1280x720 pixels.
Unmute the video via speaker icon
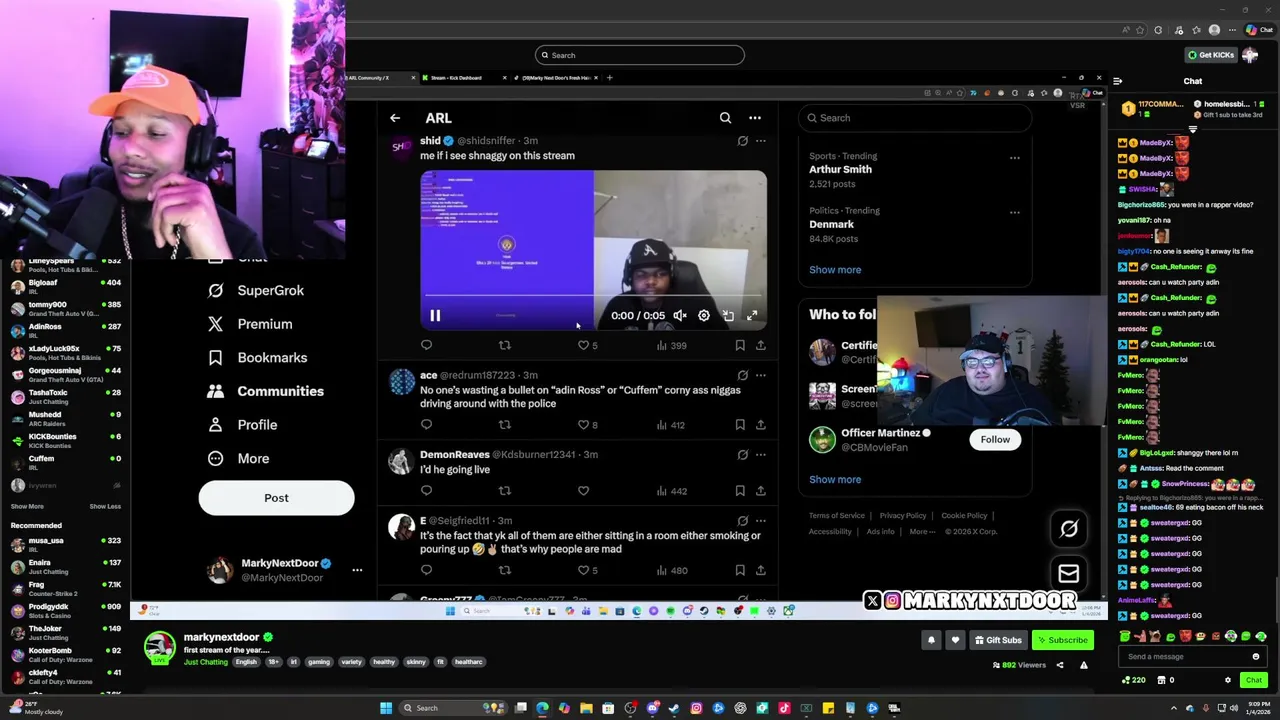[x=680, y=316]
